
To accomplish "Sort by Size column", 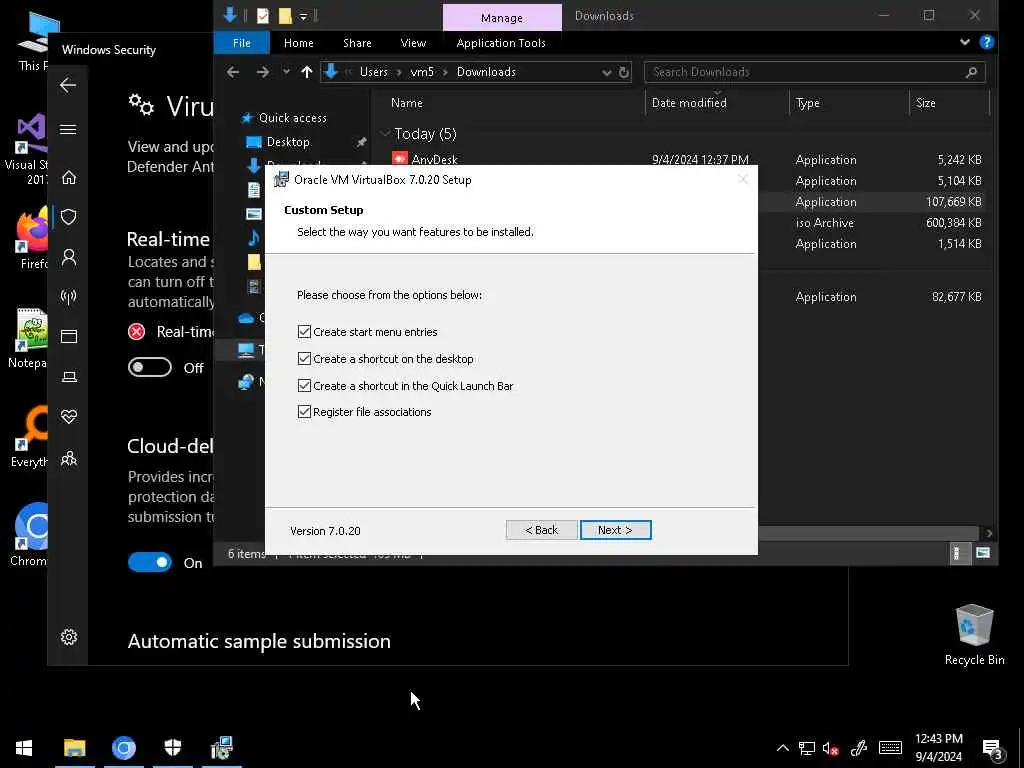I will 925,103.
